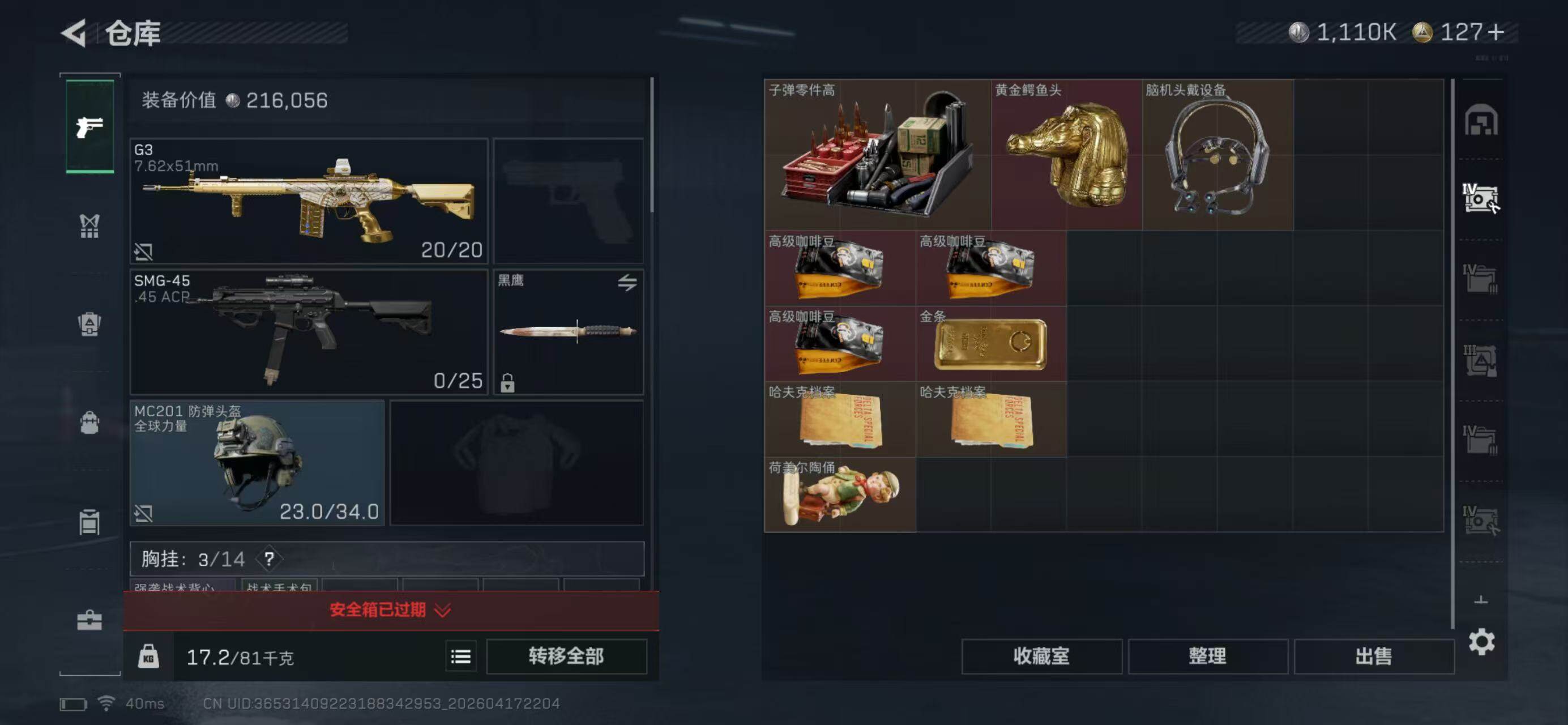Screen dimensions: 1568x725
Task: Click the 整理 organize button
Action: pyautogui.click(x=1208, y=656)
